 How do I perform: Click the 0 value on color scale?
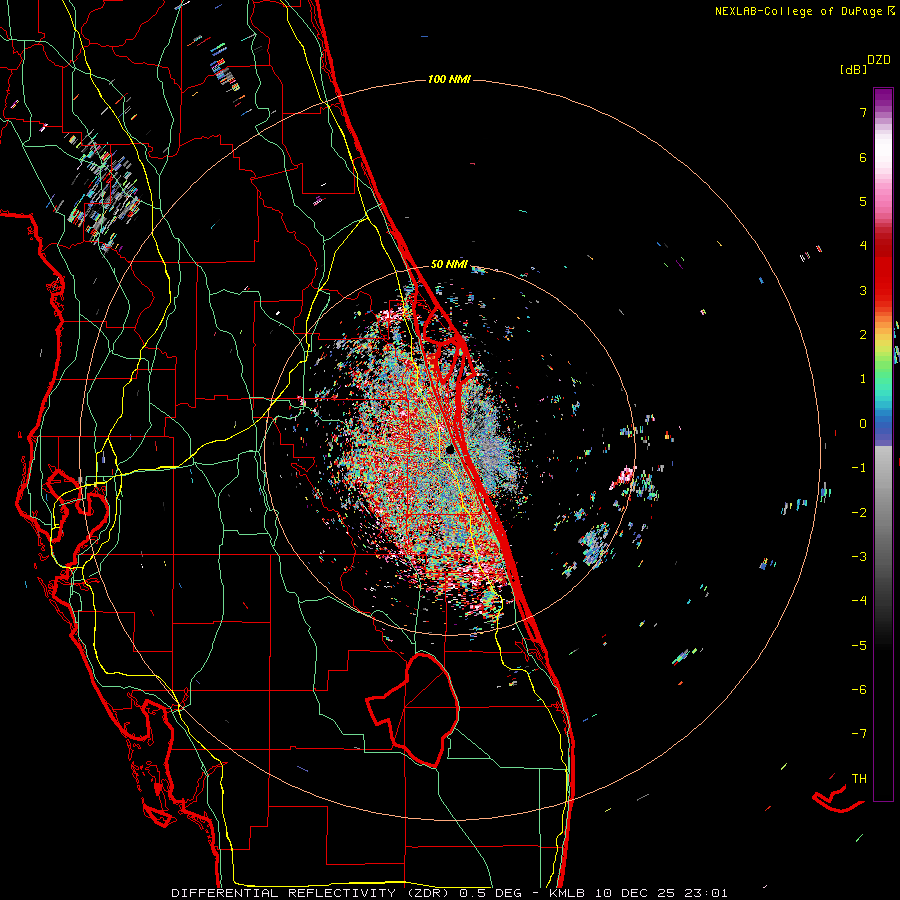tap(863, 424)
